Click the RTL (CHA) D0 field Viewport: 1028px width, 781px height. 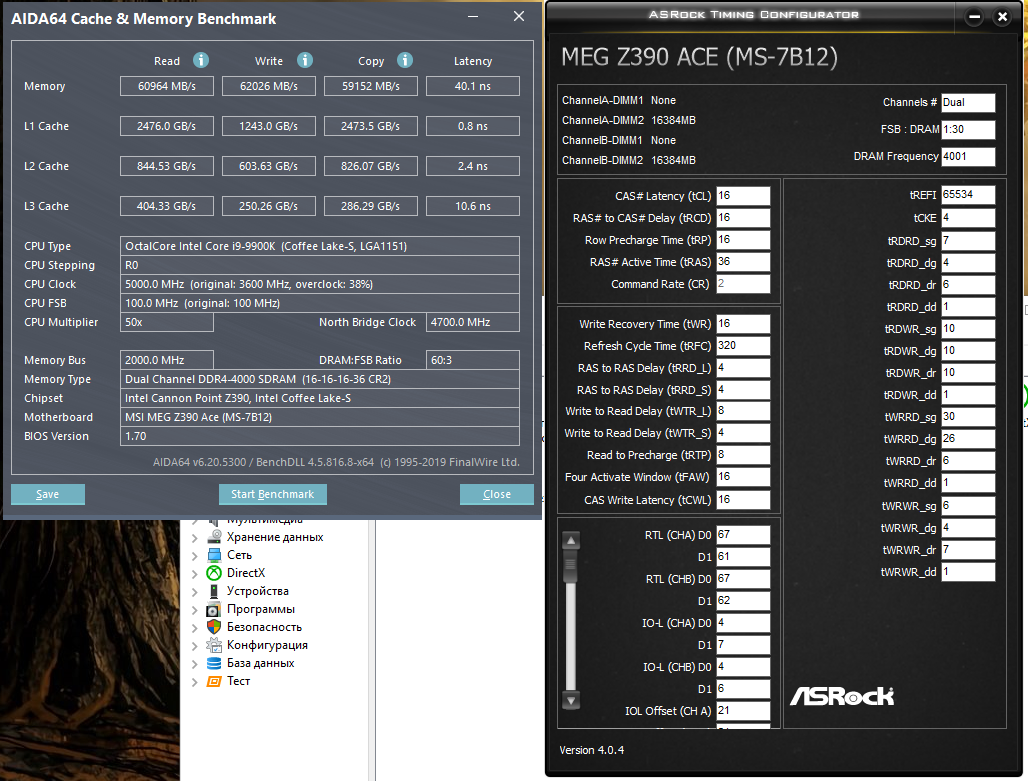point(743,534)
